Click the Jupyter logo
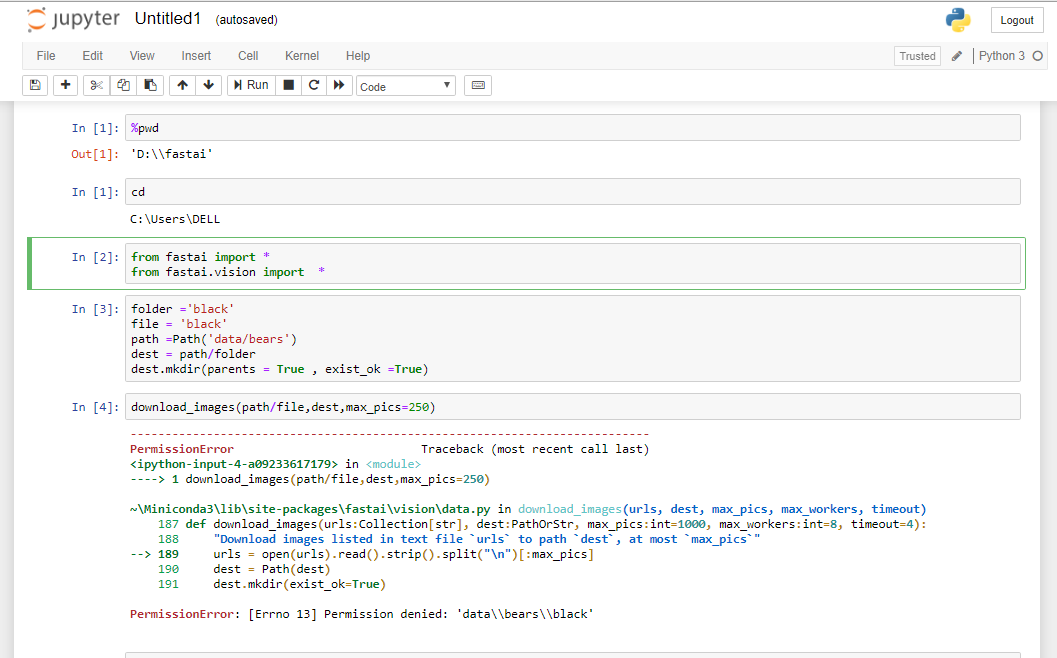 pyautogui.click(x=73, y=20)
